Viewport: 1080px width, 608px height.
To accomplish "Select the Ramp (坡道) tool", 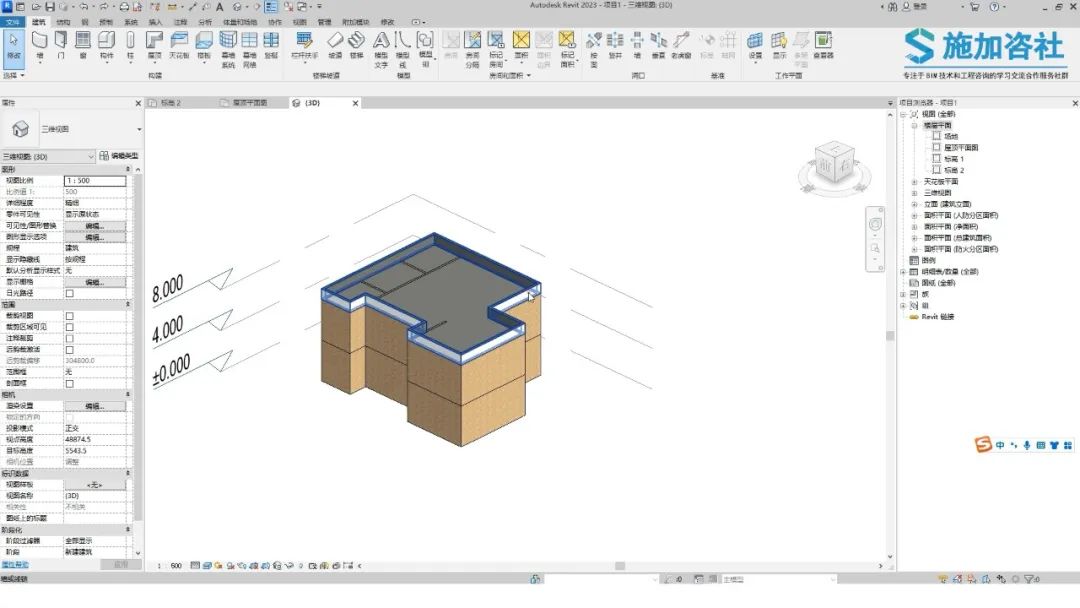I will pos(335,45).
